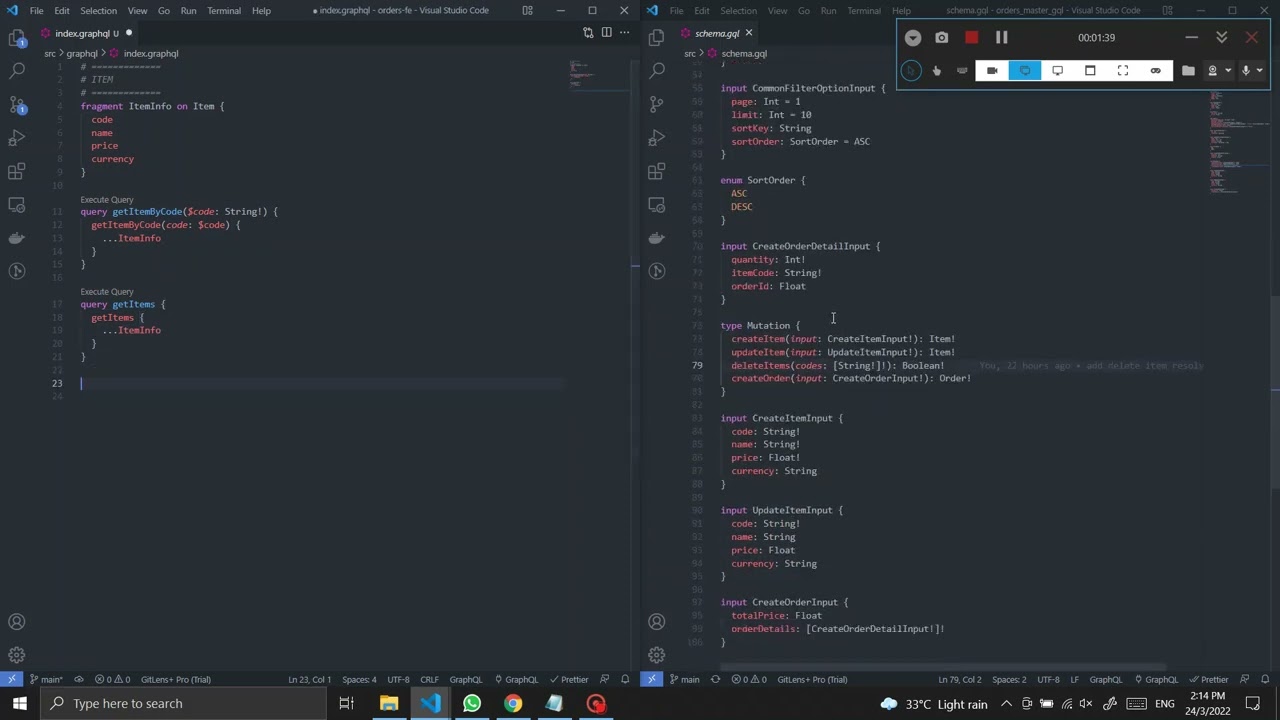Click CRLF line ending in left status bar
Screen dimensions: 1280x720
429,679
